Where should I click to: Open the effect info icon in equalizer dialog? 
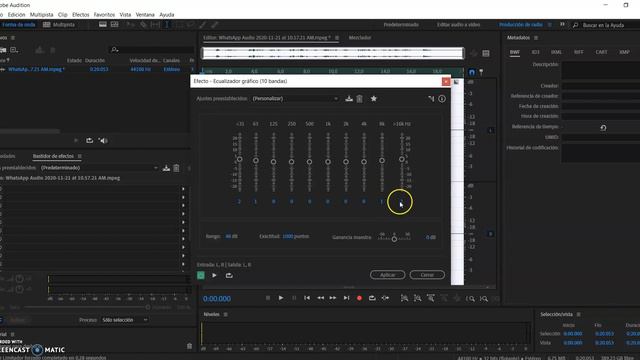[x=442, y=99]
